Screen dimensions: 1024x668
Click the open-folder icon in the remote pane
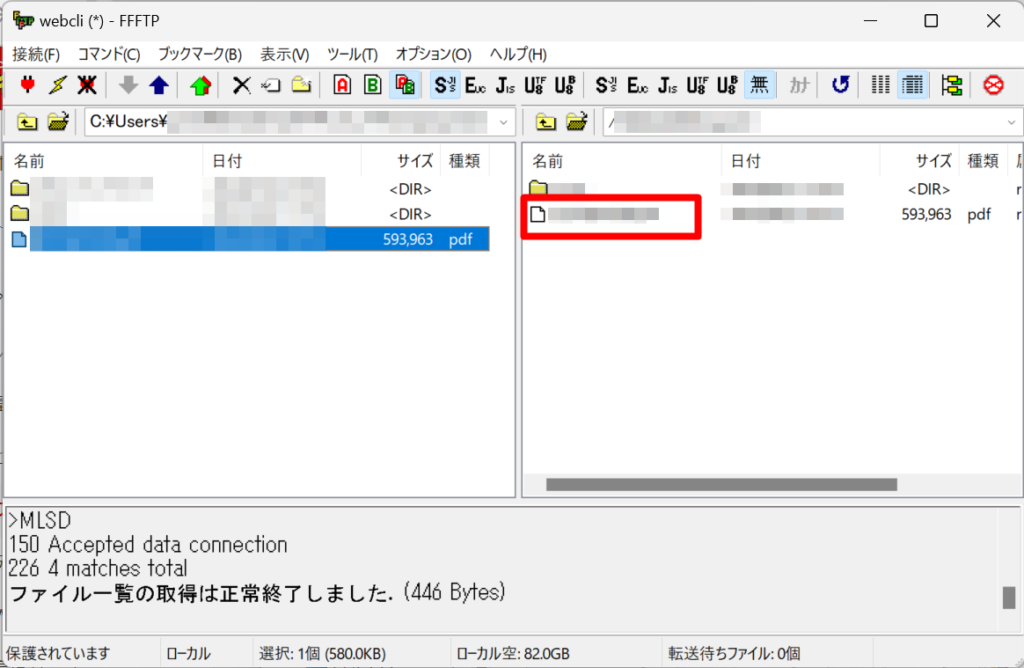(577, 121)
